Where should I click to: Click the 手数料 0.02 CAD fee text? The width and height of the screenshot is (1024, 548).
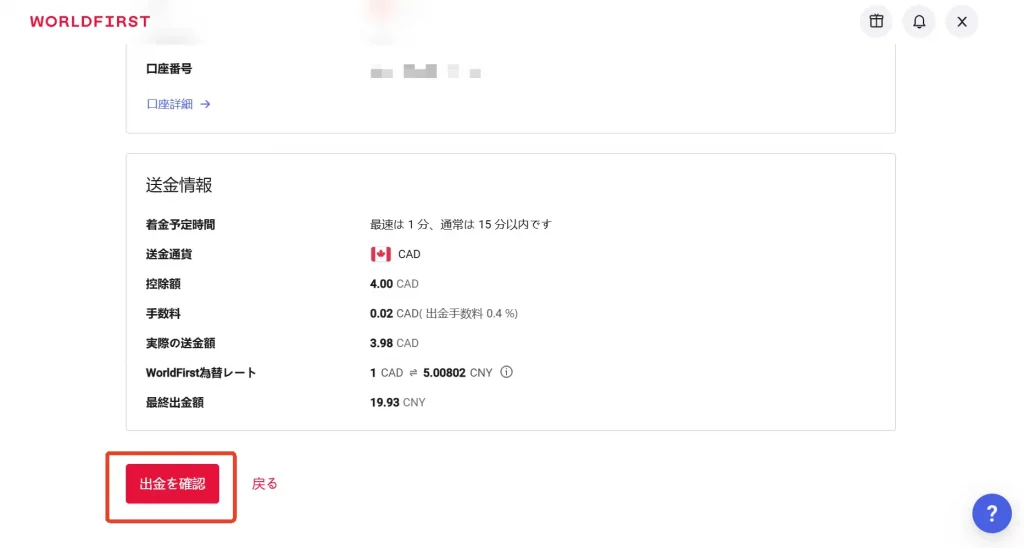point(444,314)
